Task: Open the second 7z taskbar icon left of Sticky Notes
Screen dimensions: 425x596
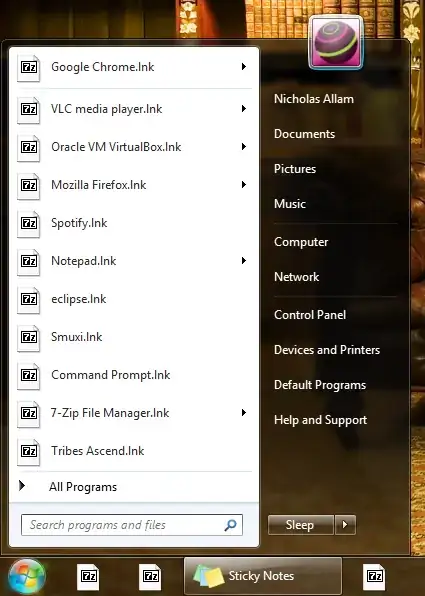Action: pos(150,577)
